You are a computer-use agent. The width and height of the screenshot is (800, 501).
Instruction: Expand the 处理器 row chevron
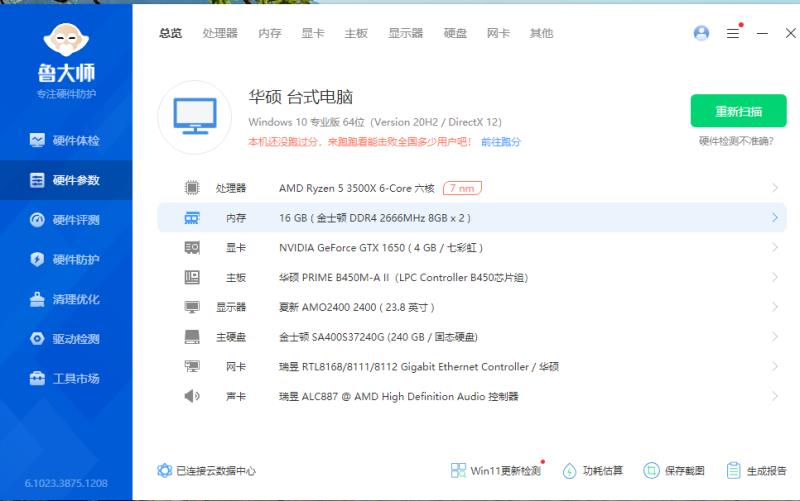[x=775, y=188]
